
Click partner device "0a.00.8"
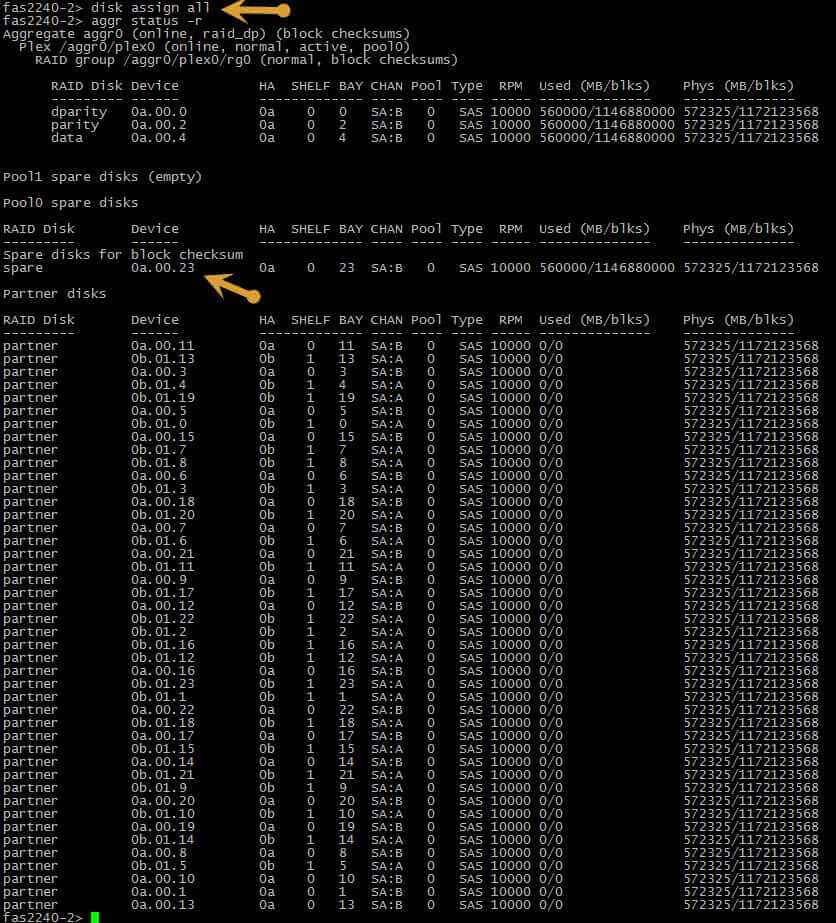click(x=158, y=852)
